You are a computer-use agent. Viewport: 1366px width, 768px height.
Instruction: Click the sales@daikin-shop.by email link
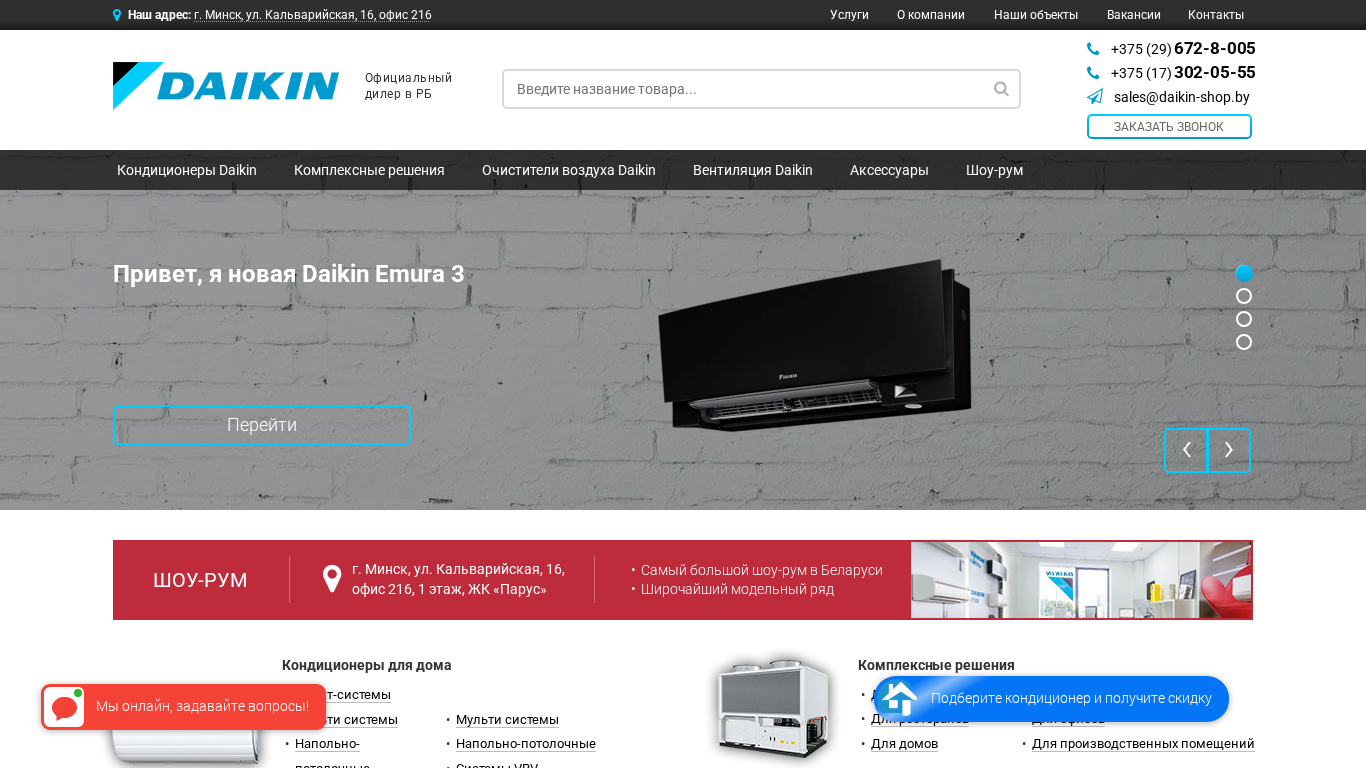point(1182,97)
